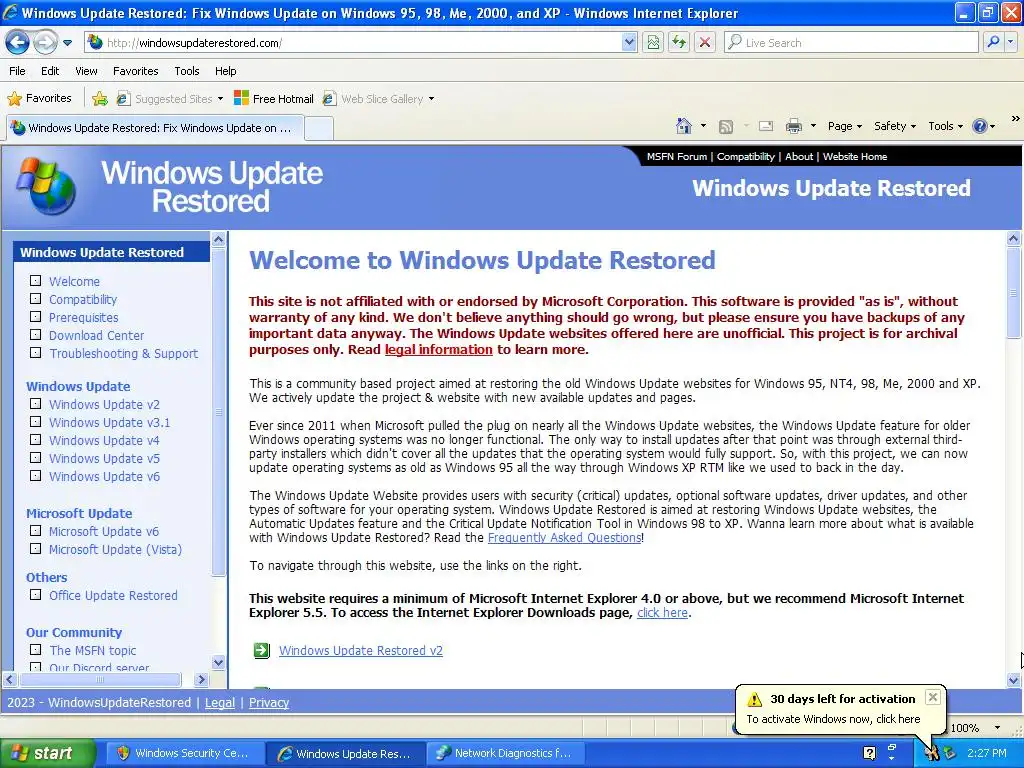Open the Help menu

(226, 71)
